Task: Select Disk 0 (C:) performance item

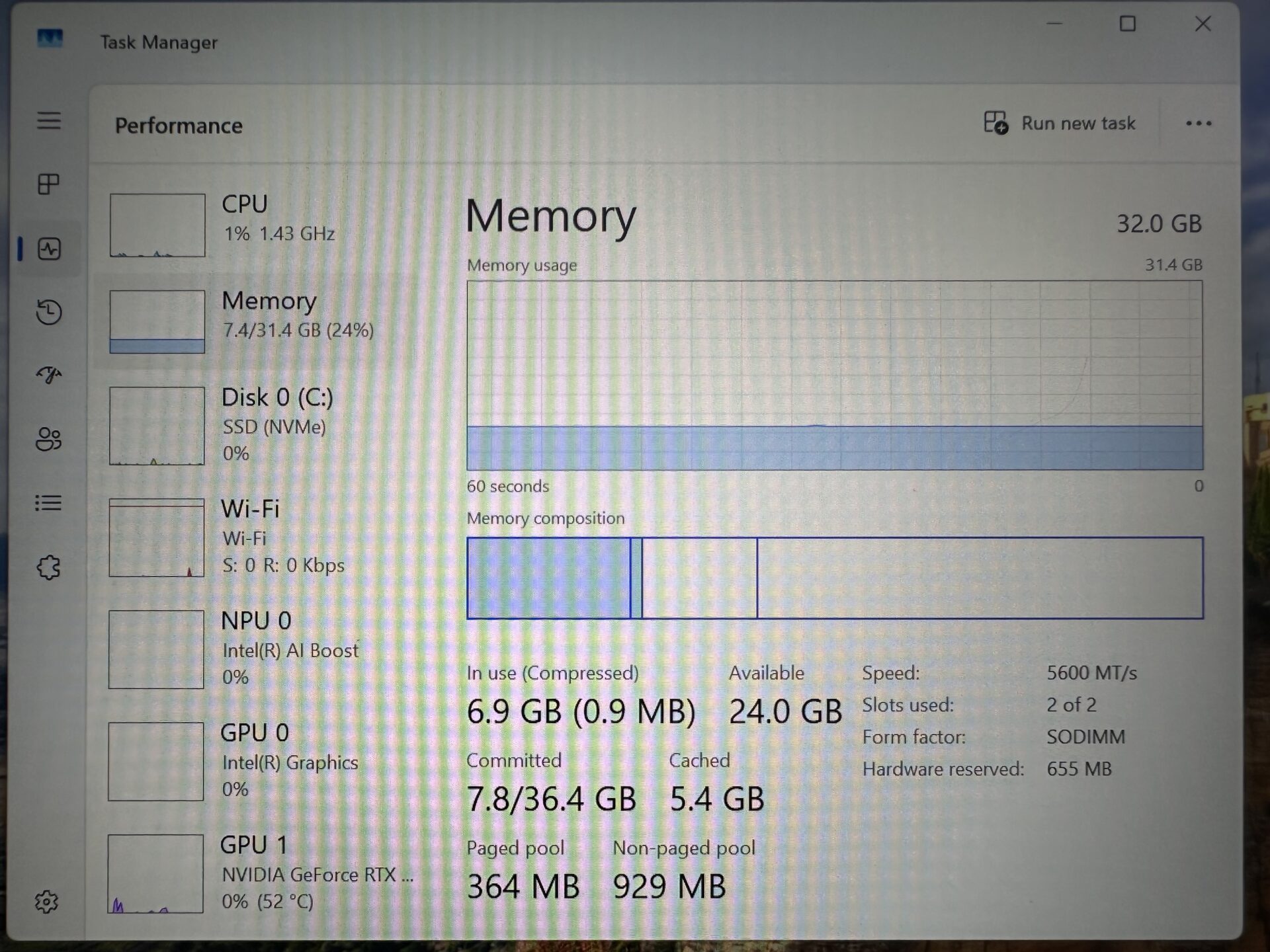Action: 265,425
